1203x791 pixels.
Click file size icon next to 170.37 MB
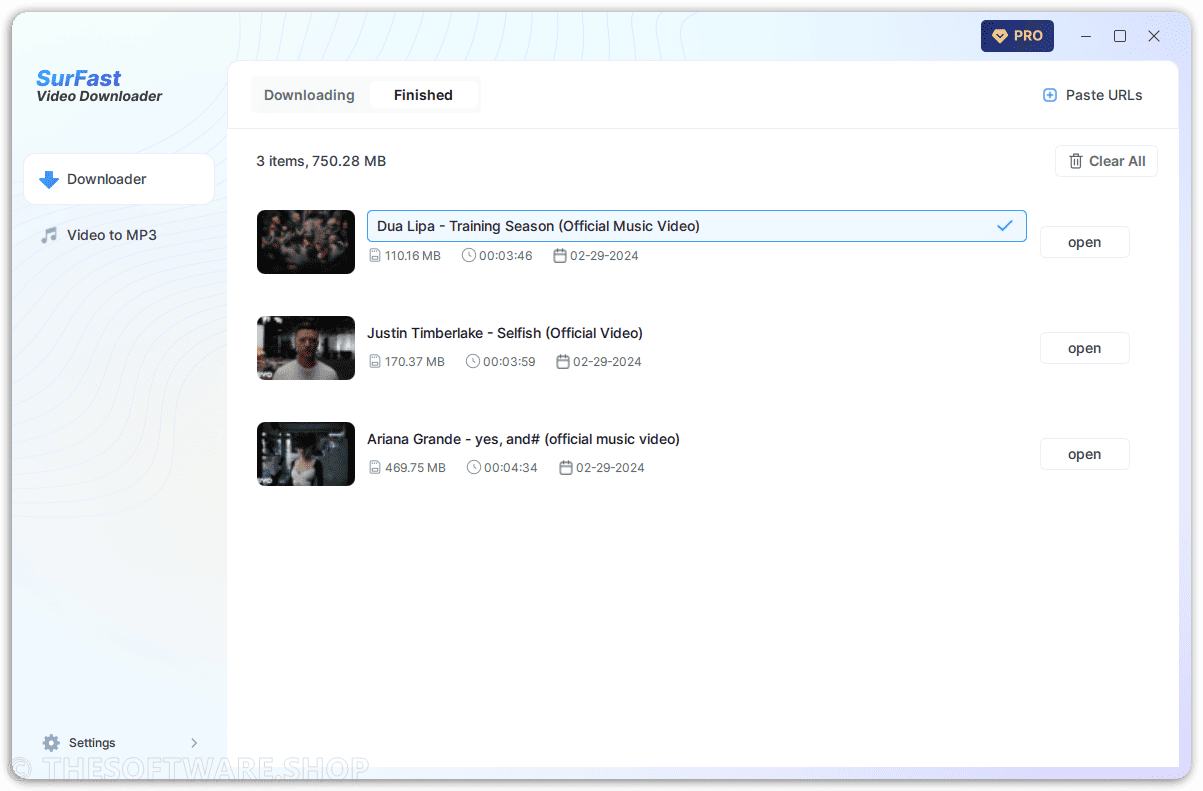[x=375, y=362]
